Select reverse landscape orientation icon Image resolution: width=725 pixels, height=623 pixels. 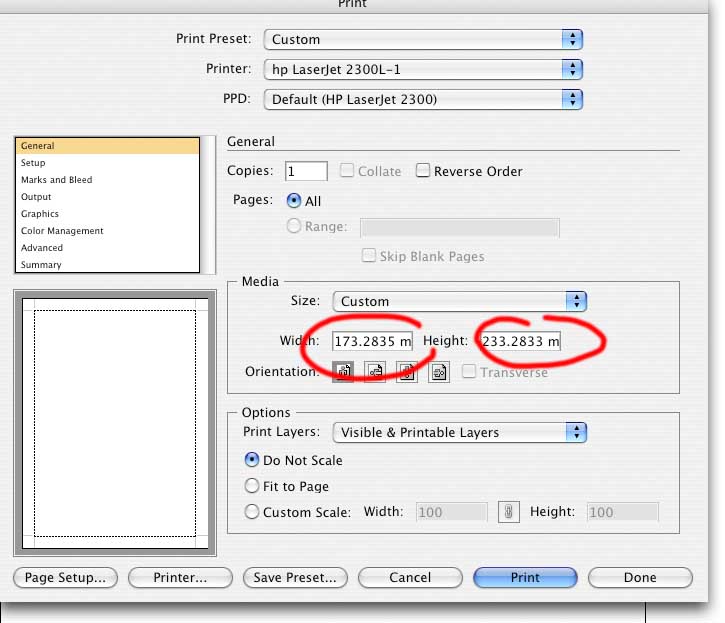[439, 371]
